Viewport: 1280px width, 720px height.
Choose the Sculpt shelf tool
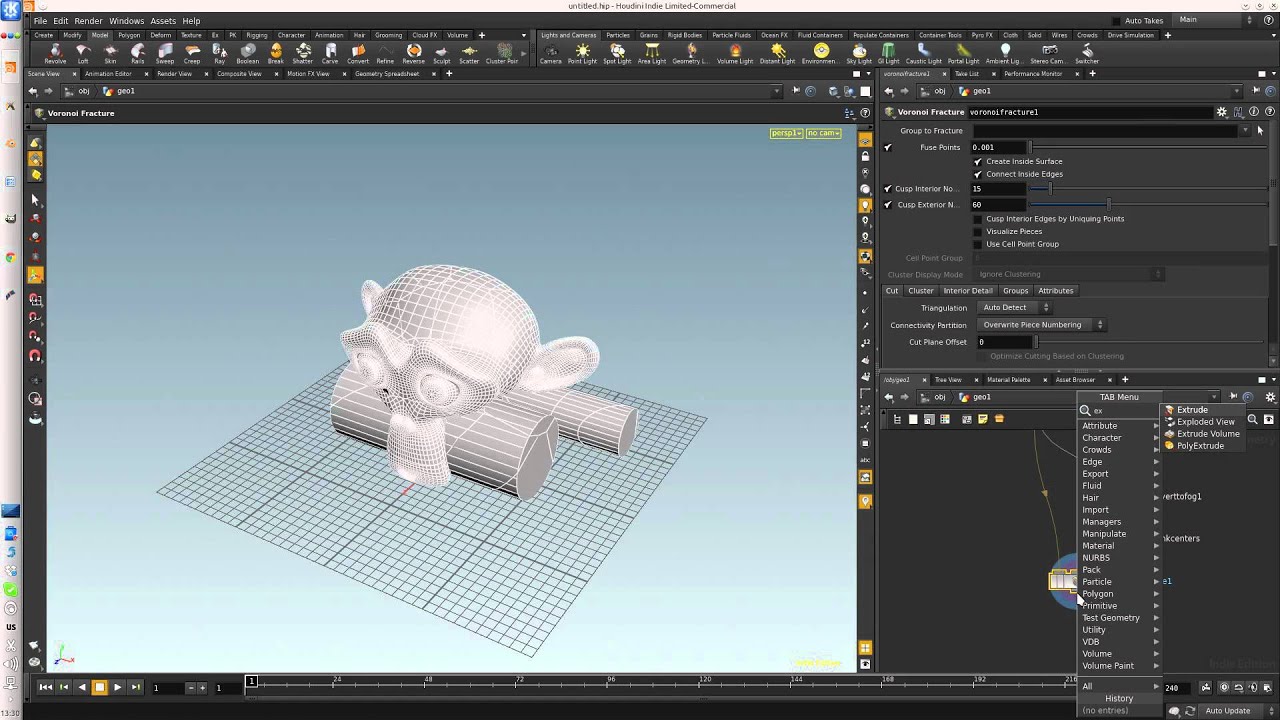pyautogui.click(x=441, y=54)
